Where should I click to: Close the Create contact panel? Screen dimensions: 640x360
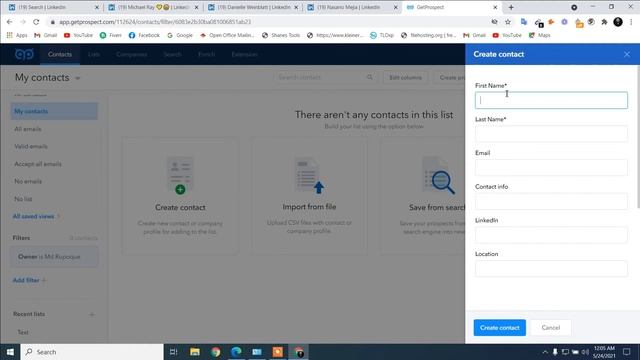627,54
